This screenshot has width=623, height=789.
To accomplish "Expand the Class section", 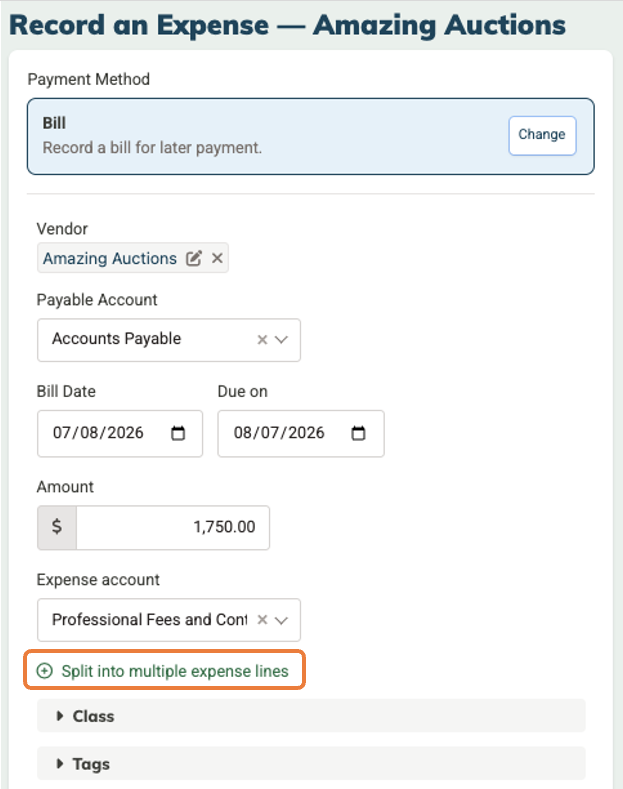I will (x=311, y=716).
